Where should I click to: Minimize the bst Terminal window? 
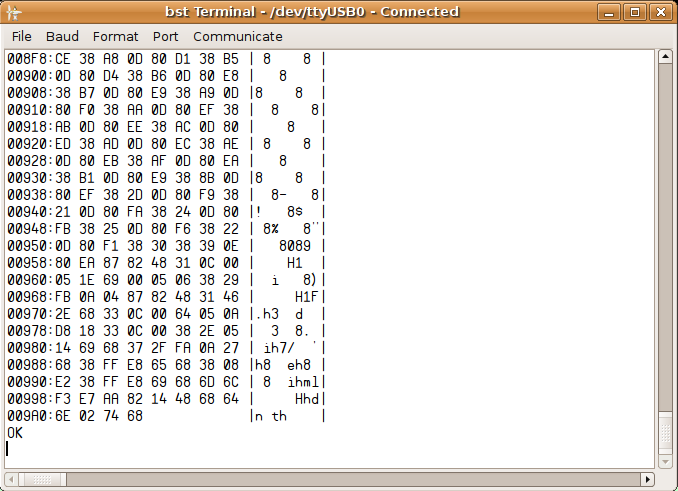(x=609, y=12)
